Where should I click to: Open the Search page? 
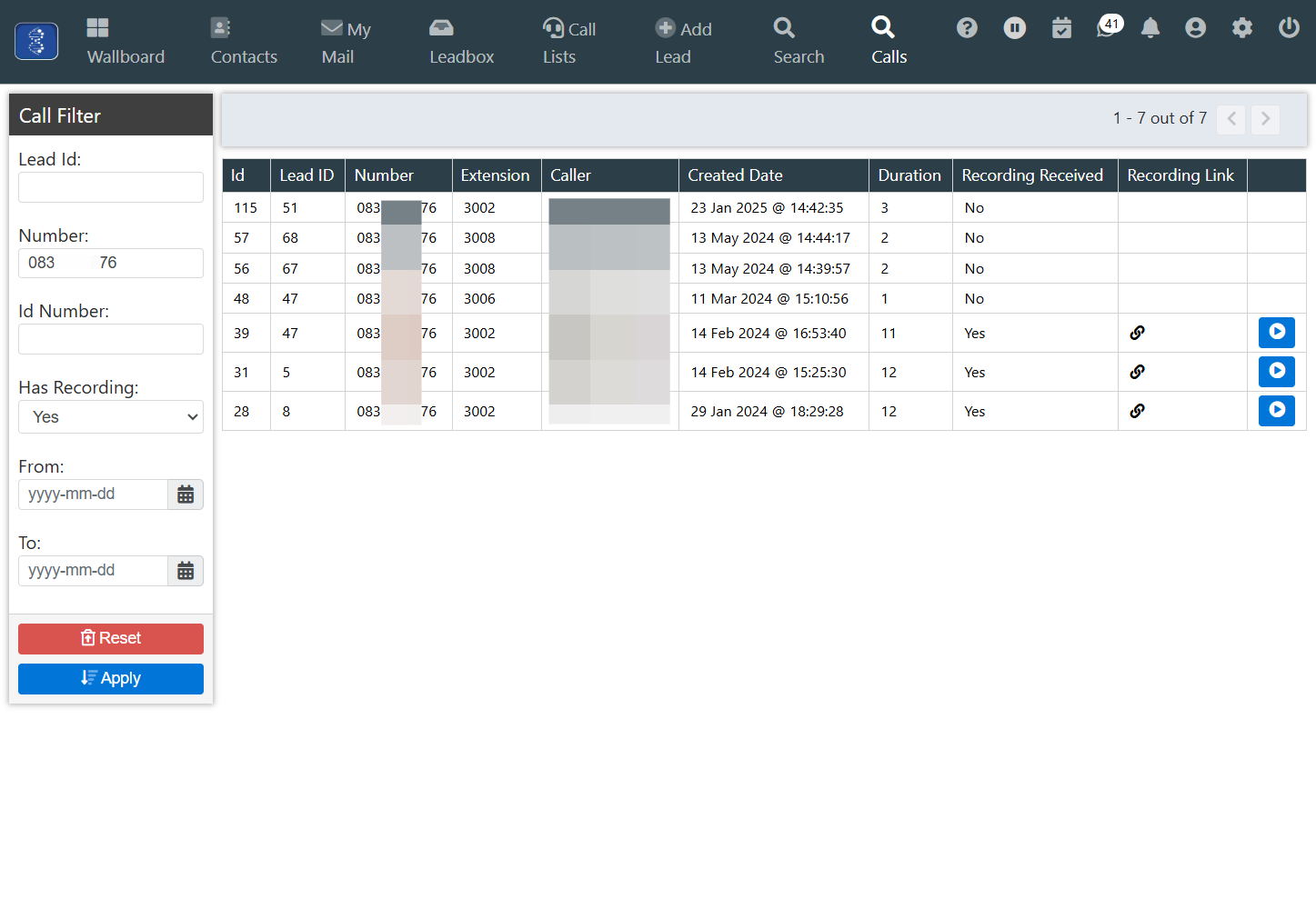799,42
